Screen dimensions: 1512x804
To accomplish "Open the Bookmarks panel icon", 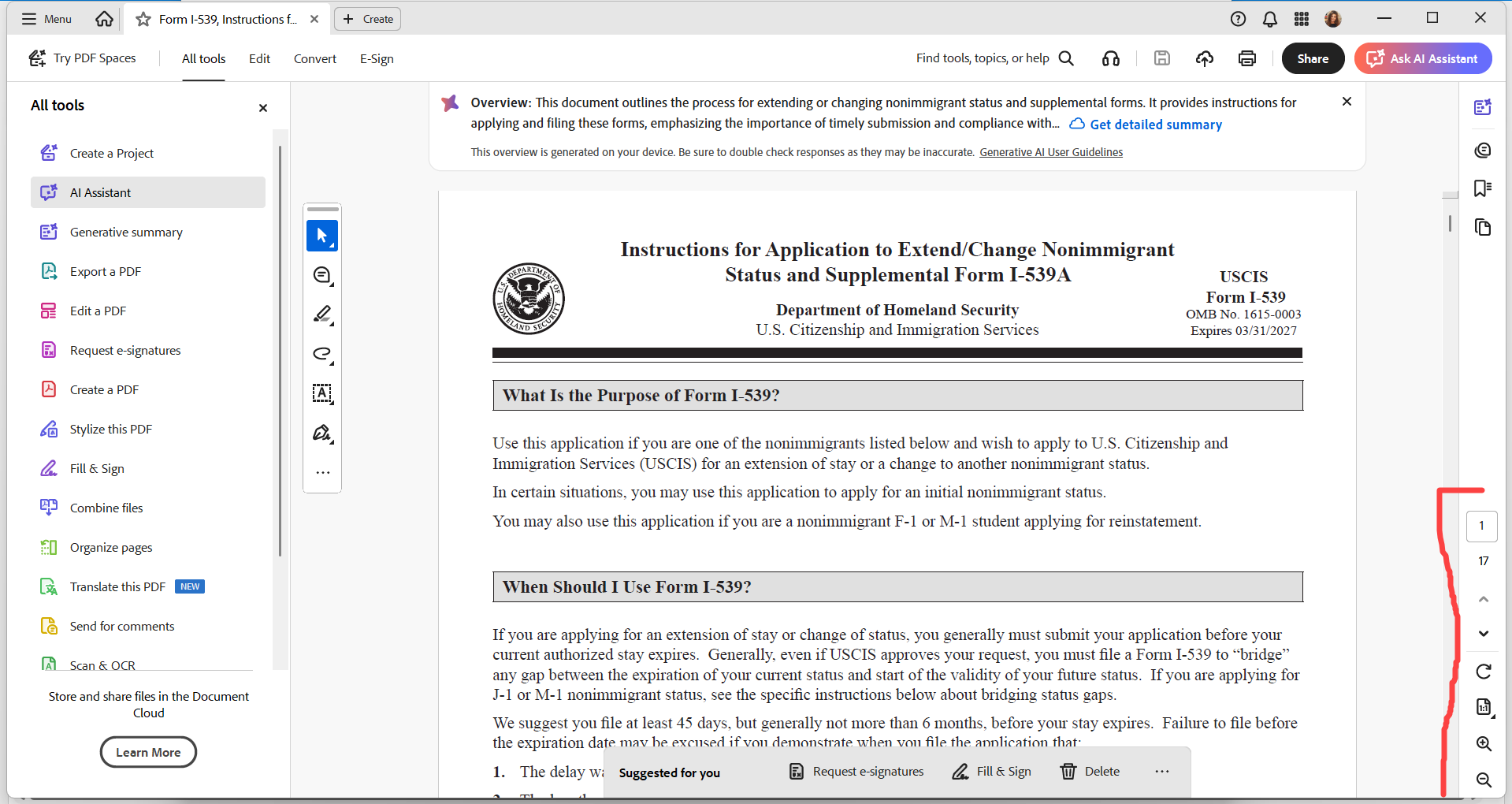I will click(1483, 188).
